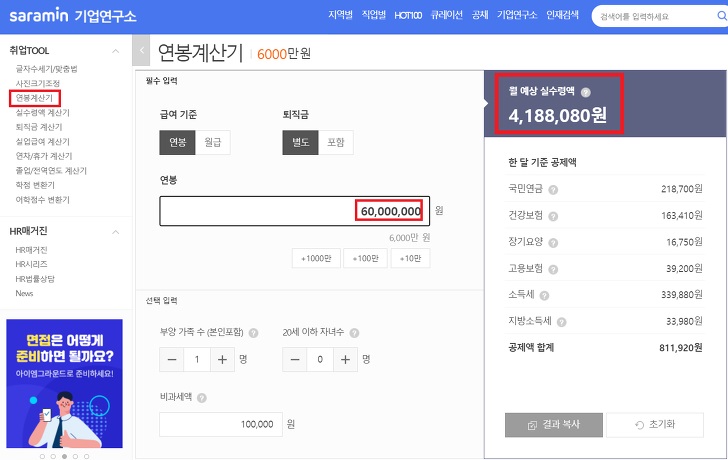Increase 부양 가족 수 with plus

[222, 360]
